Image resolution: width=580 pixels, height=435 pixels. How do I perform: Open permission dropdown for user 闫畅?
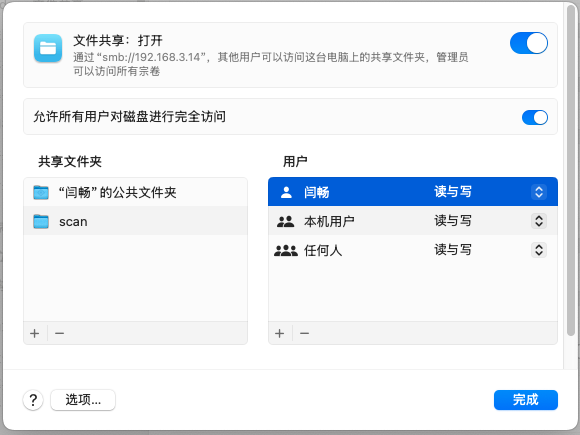click(539, 192)
